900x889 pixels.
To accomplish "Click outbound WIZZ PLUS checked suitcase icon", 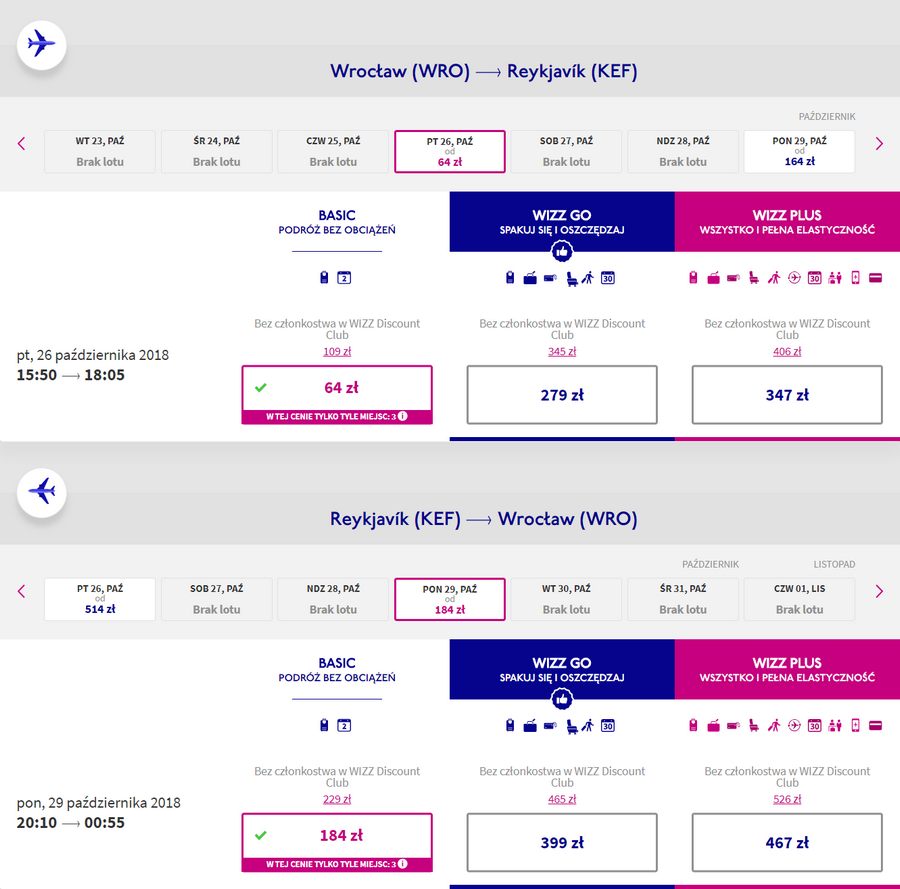I will 713,278.
